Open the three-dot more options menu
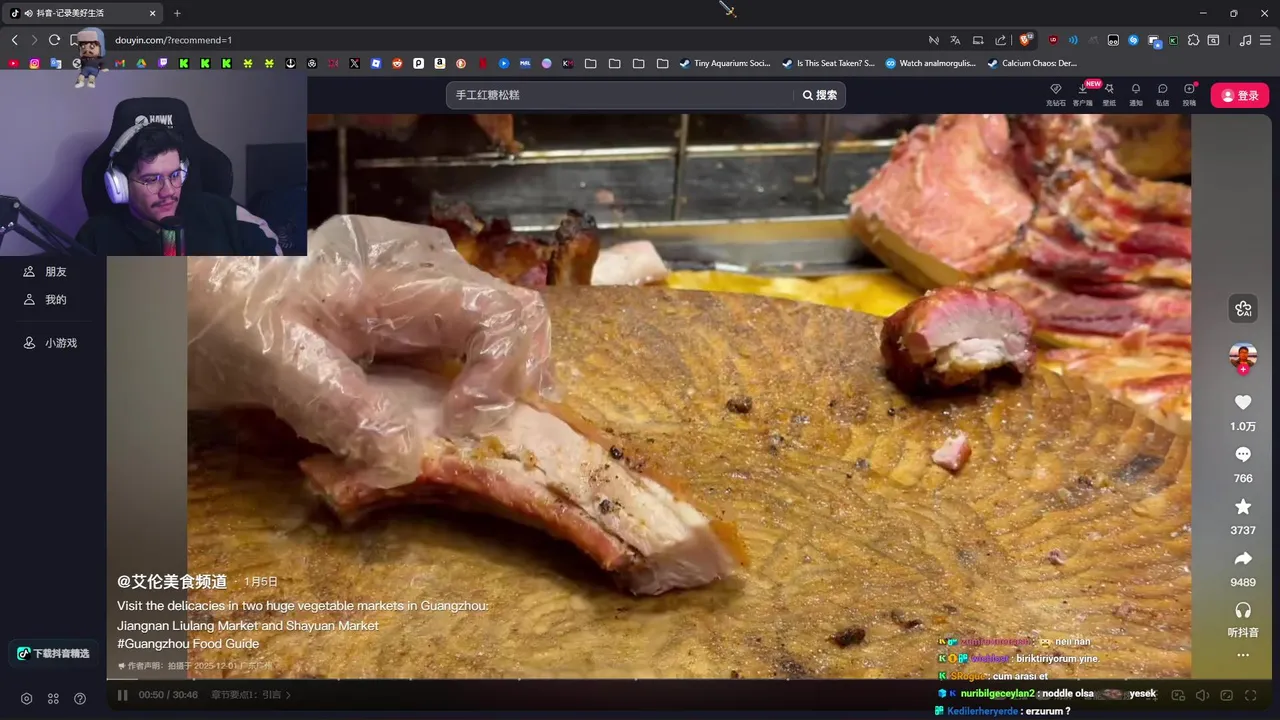1280x720 pixels. pyautogui.click(x=1243, y=655)
